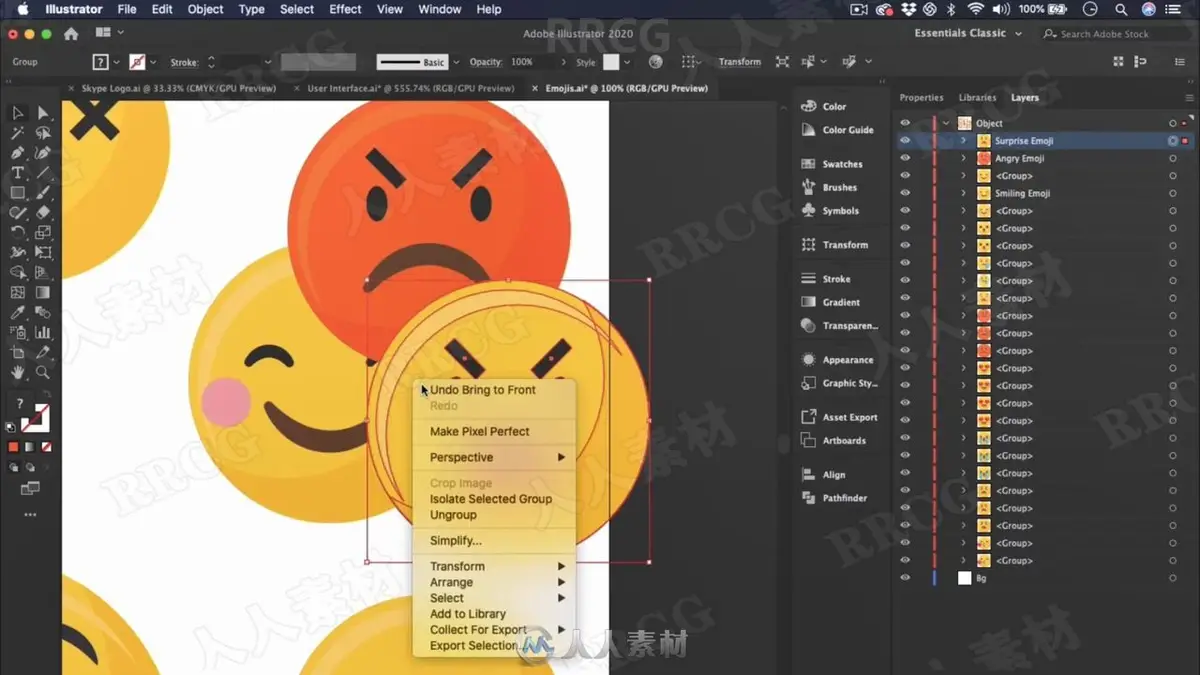1200x675 pixels.
Task: Expand the Angry Emoji sublayer
Action: [x=964, y=158]
